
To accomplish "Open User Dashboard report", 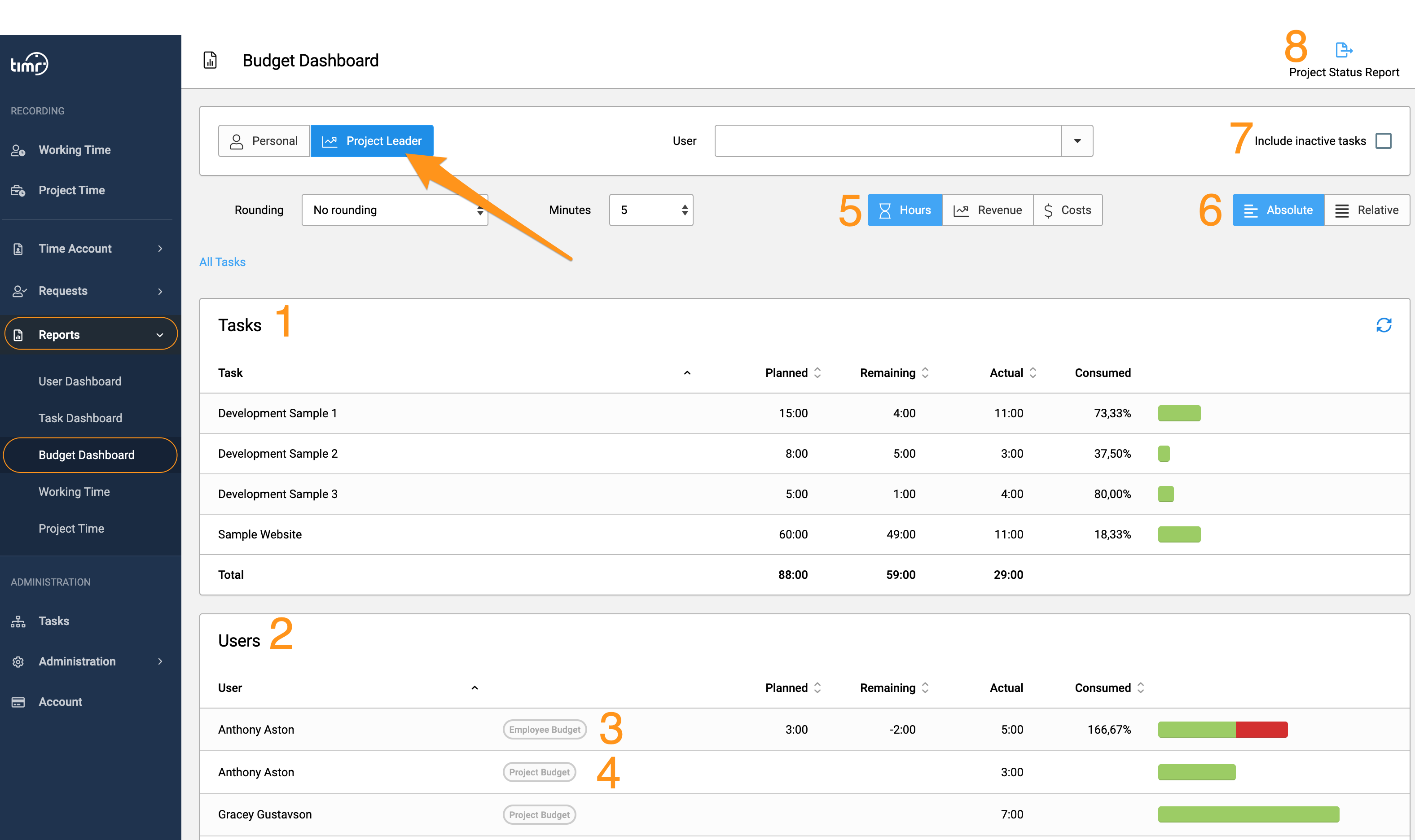I will click(x=80, y=381).
